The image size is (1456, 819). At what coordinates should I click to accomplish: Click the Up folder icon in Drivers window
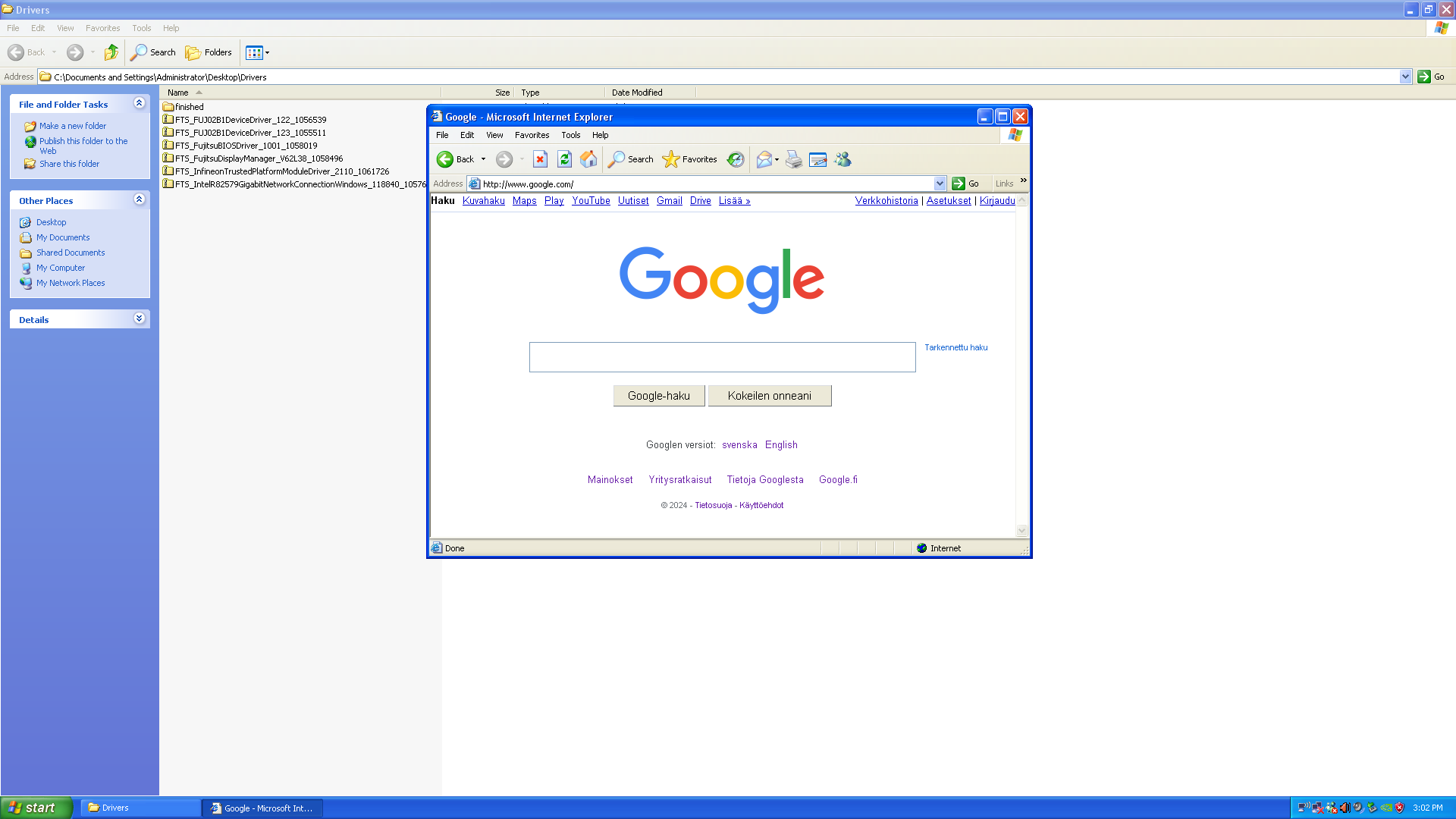click(x=111, y=52)
